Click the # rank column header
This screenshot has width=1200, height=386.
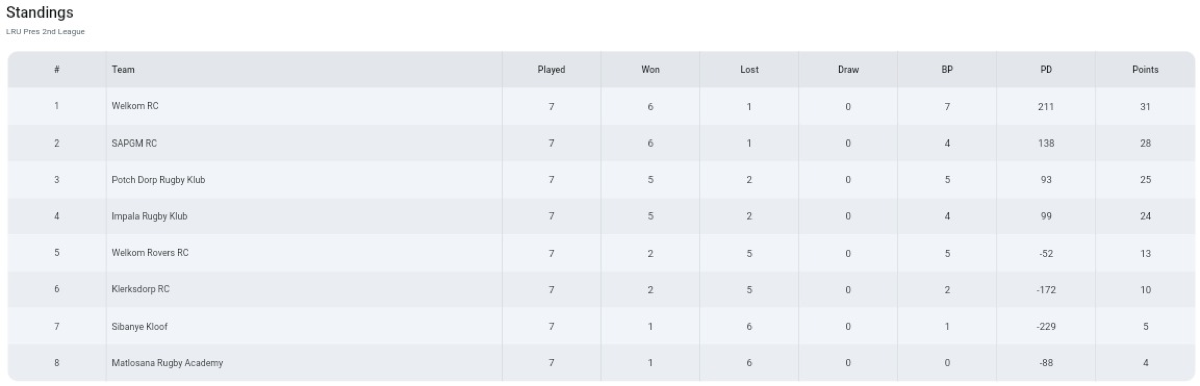pos(57,70)
